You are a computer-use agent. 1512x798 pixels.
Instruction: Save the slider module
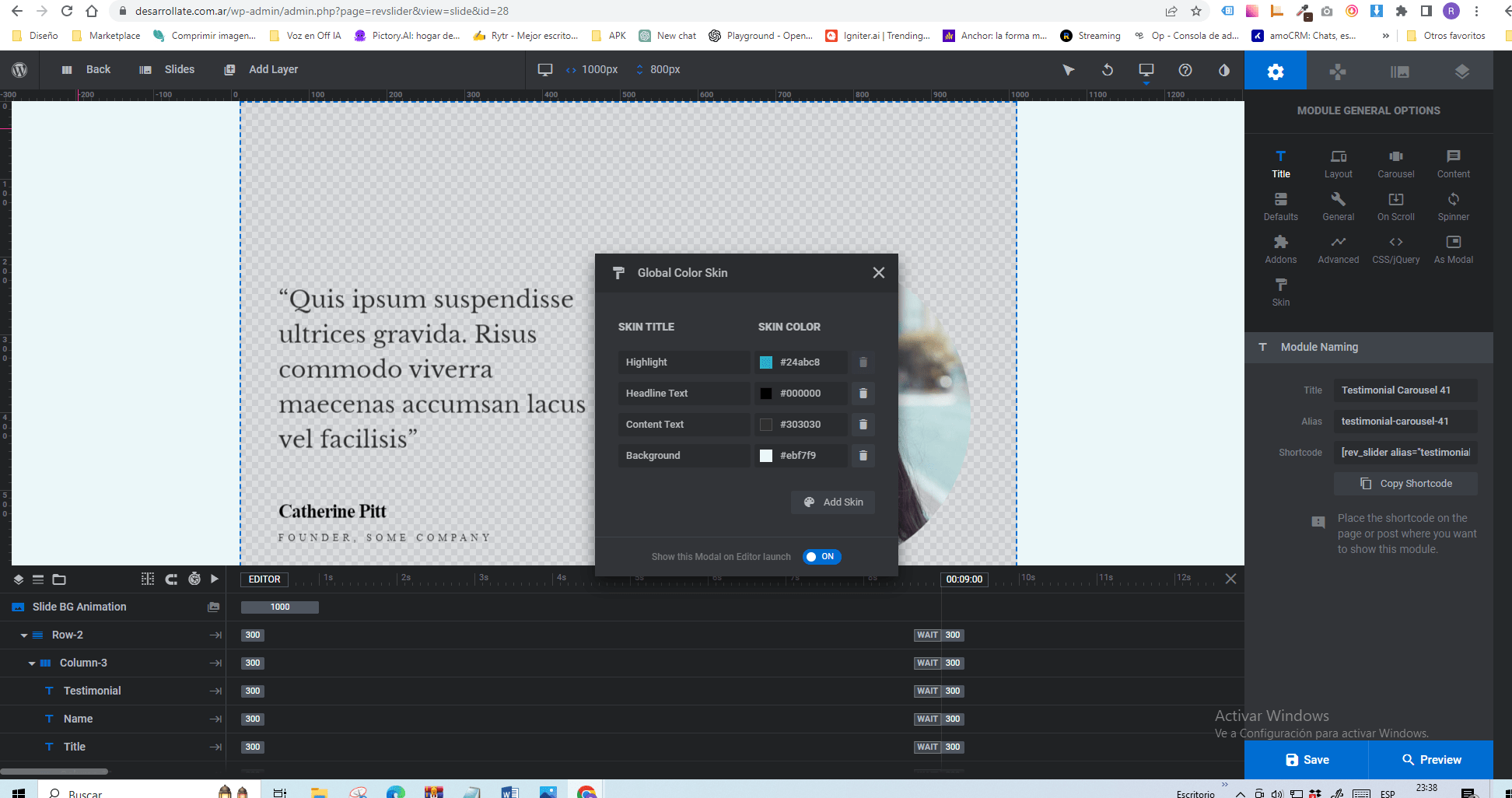(x=1307, y=760)
